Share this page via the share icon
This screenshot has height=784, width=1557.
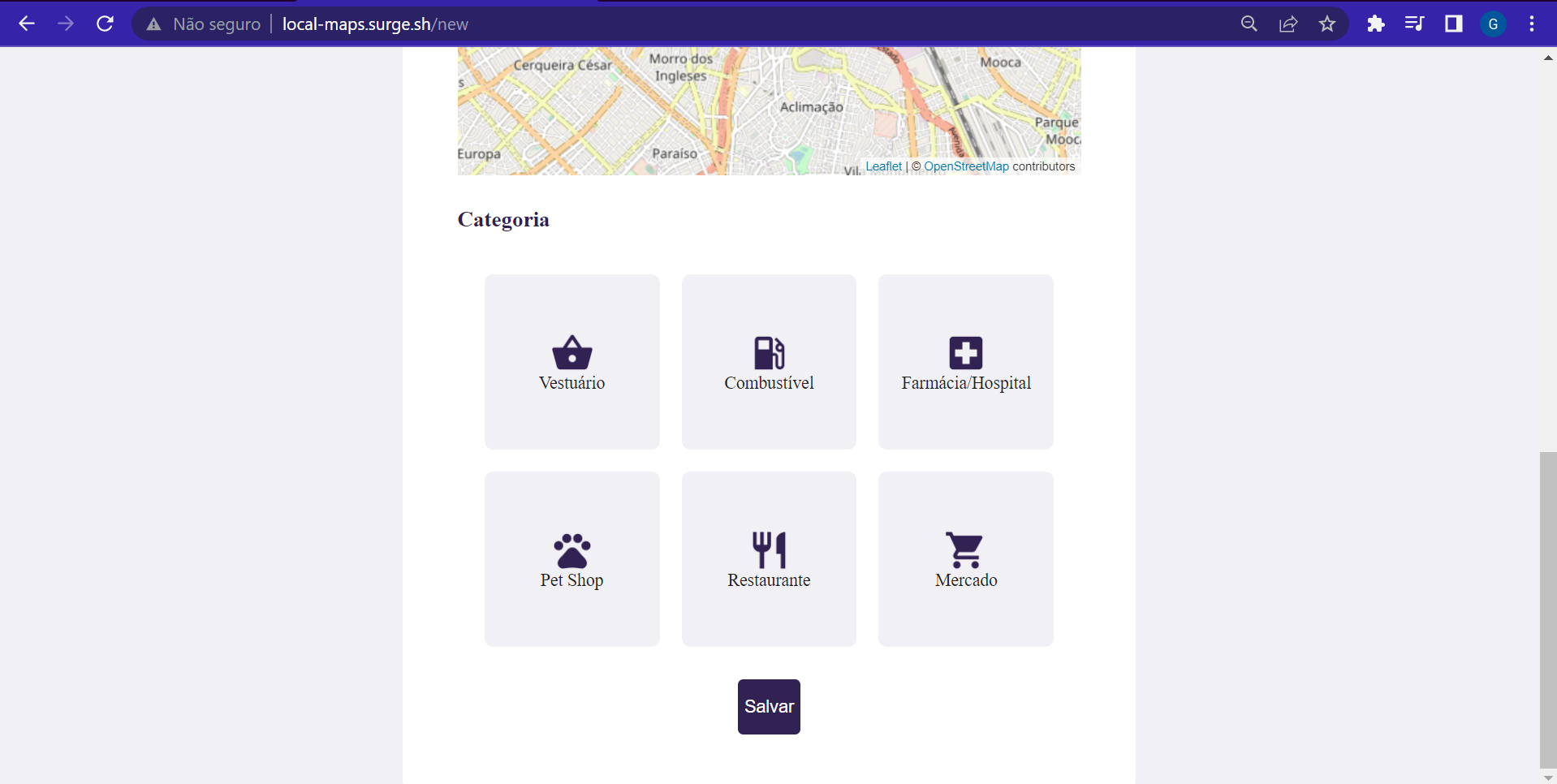tap(1288, 24)
